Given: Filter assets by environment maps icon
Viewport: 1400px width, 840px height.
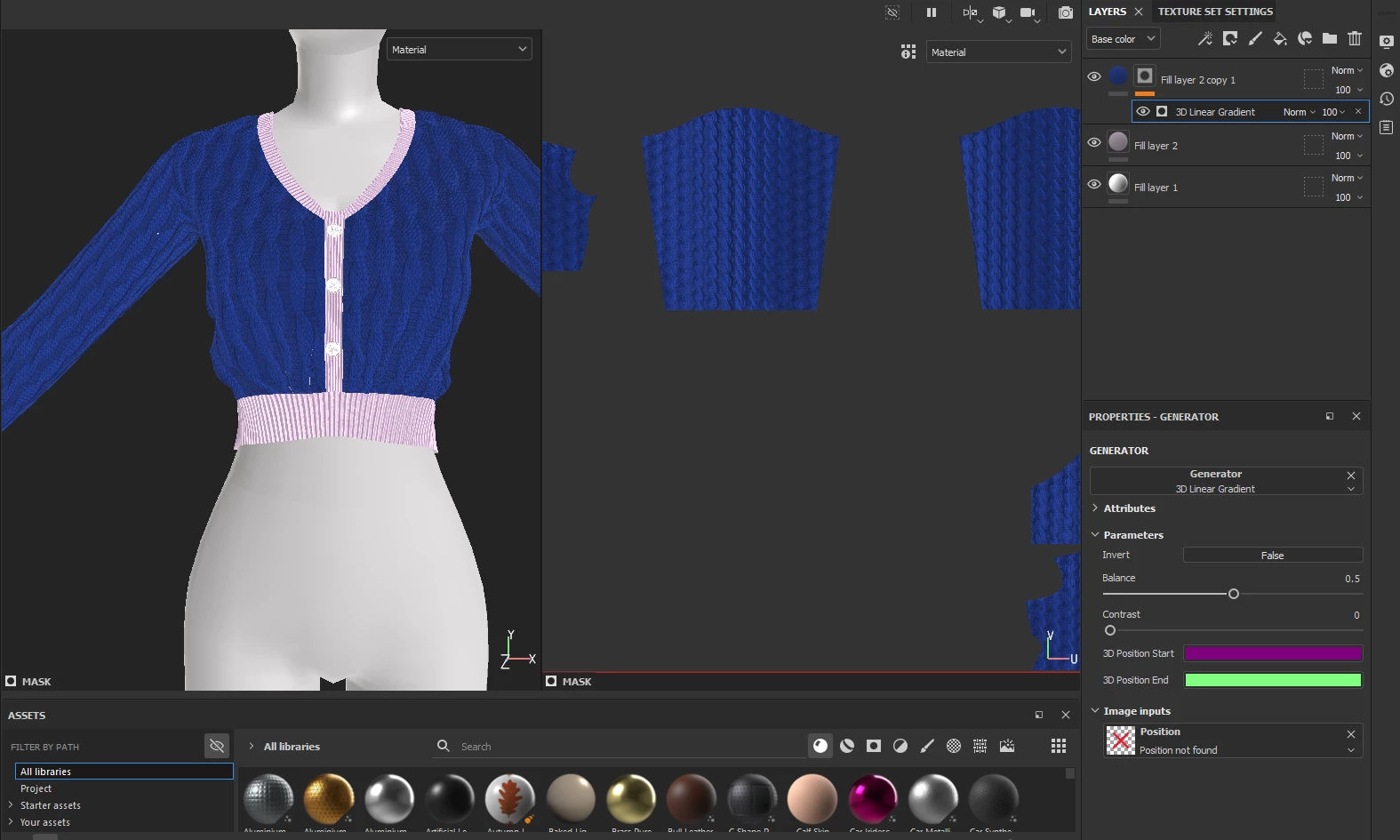Looking at the screenshot, I should [x=1007, y=746].
